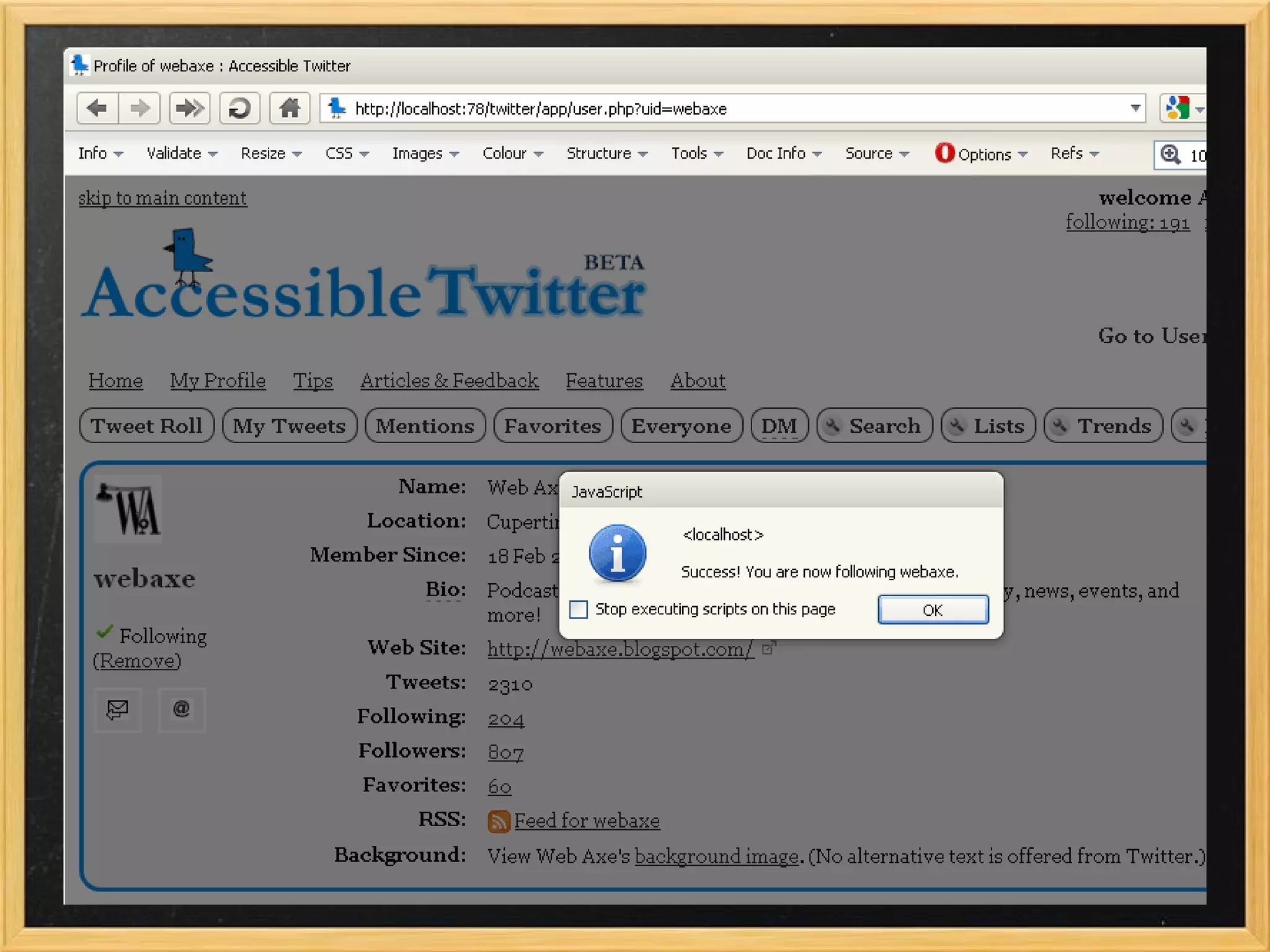Open the Features navigation link
The image size is (1270, 952).
click(x=604, y=380)
